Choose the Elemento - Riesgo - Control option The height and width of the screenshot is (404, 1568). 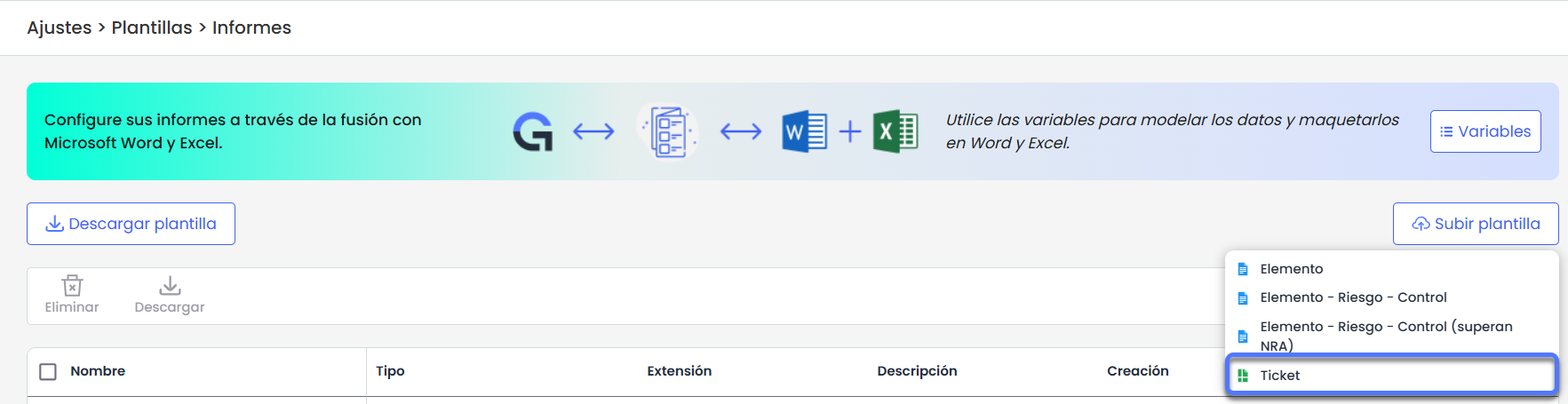[x=1353, y=297]
